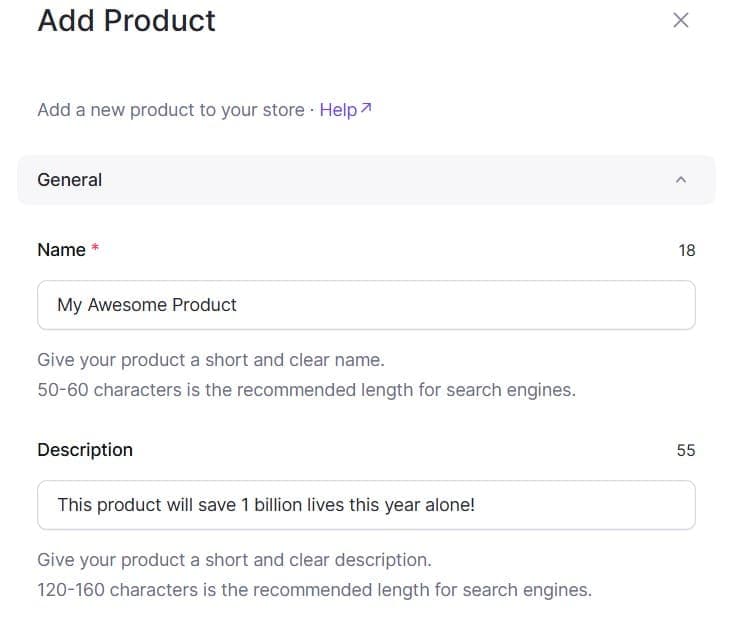Open the Help link
This screenshot has width=752, height=641.
[345, 110]
